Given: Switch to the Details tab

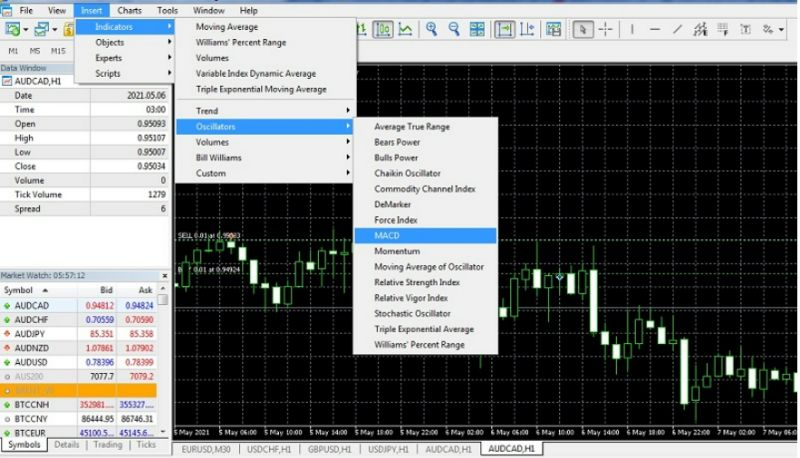Looking at the screenshot, I should click(x=67, y=445).
